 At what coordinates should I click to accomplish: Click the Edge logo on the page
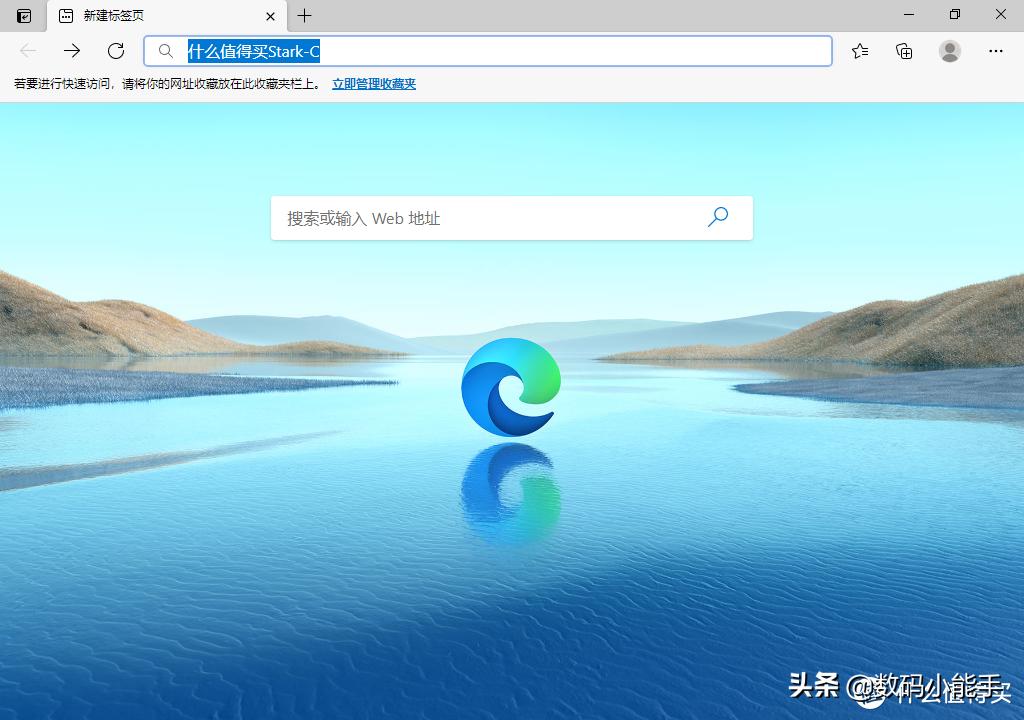tap(510, 385)
